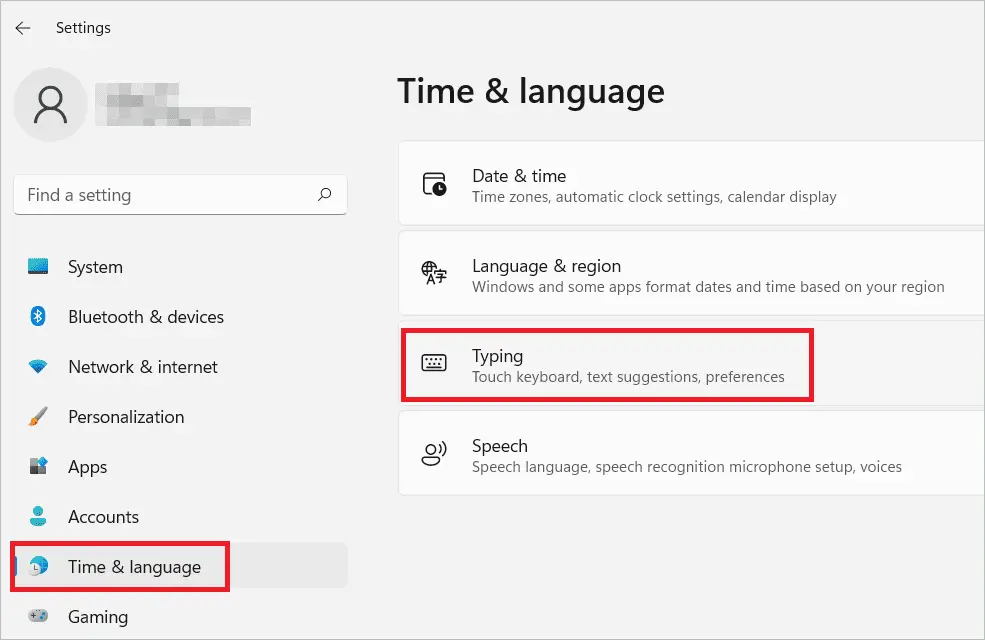Open Language & region settings
This screenshot has height=640, width=985.
650,272
